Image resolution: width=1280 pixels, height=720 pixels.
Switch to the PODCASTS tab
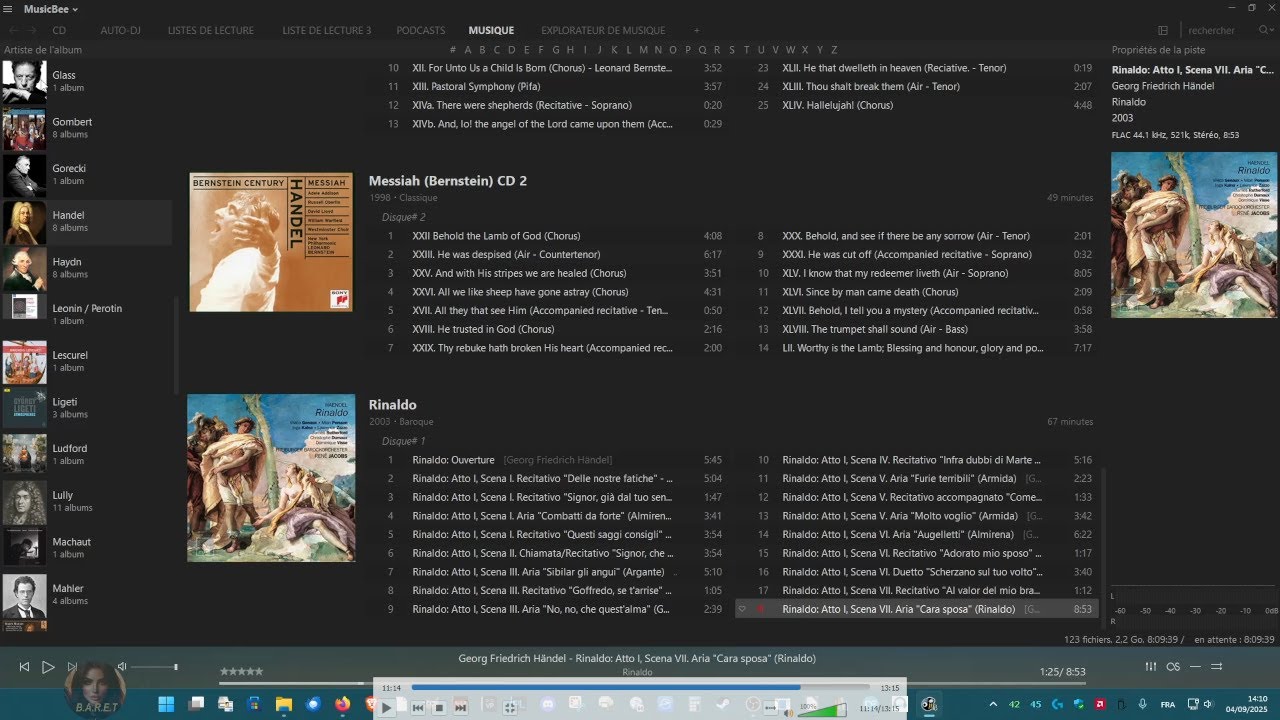tap(421, 31)
